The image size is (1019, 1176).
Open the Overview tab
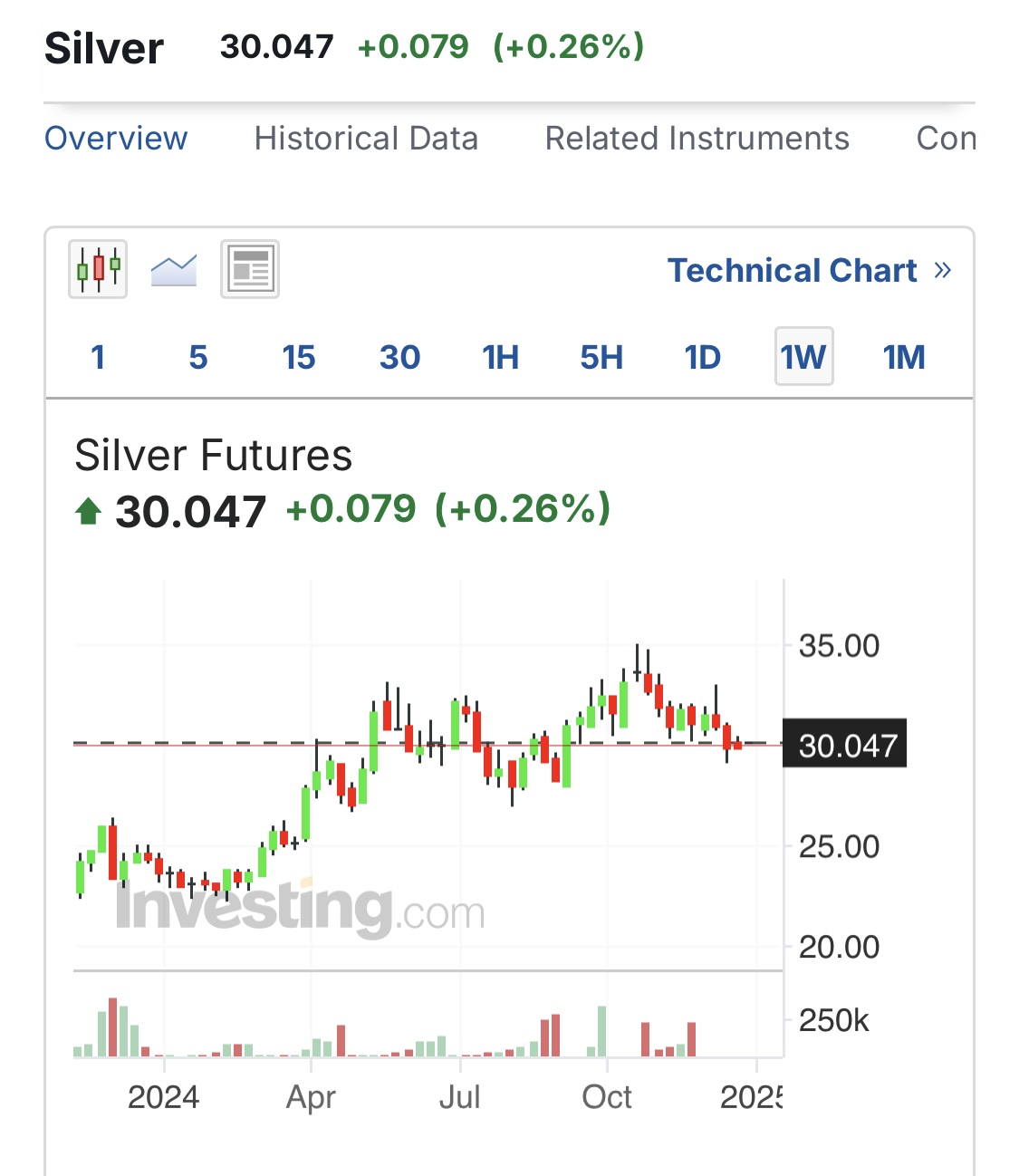coord(116,139)
